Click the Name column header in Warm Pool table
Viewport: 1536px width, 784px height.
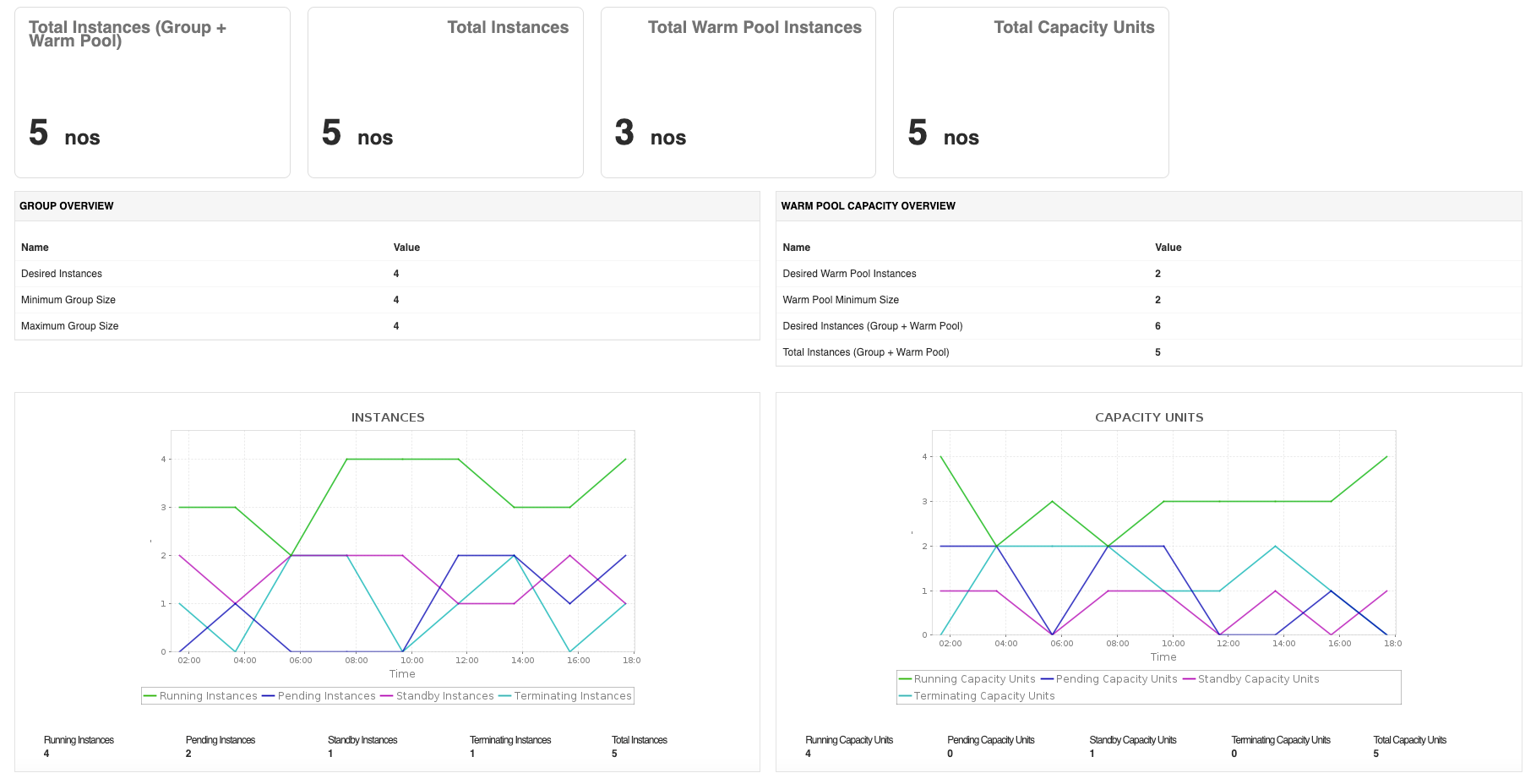tap(796, 248)
